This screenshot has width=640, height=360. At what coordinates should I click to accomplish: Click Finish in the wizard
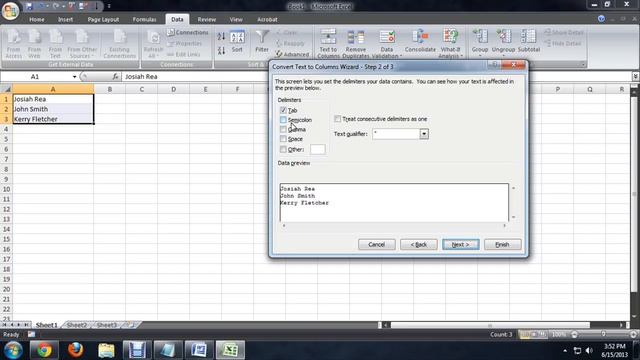[502, 244]
